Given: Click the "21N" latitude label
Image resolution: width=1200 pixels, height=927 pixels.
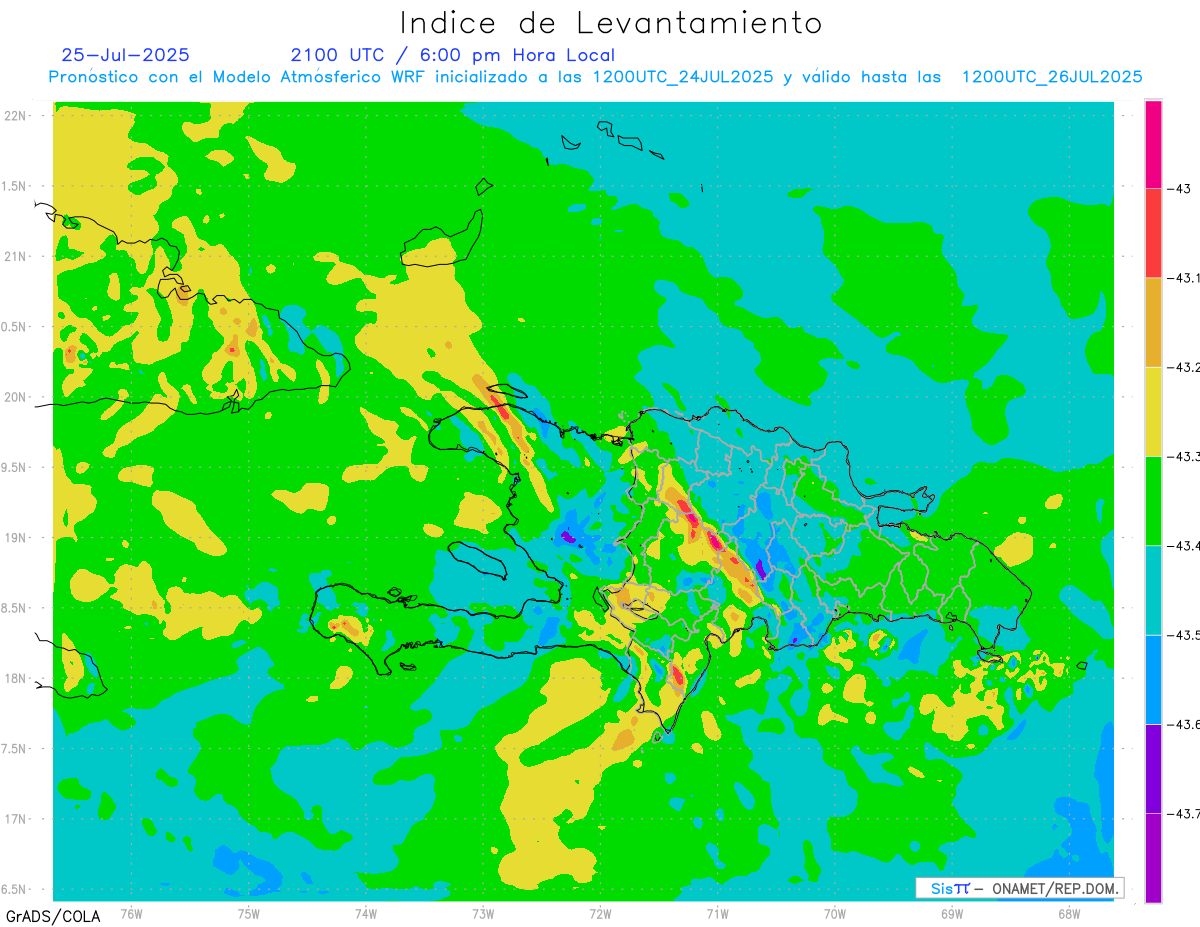Looking at the screenshot, I should [x=16, y=256].
